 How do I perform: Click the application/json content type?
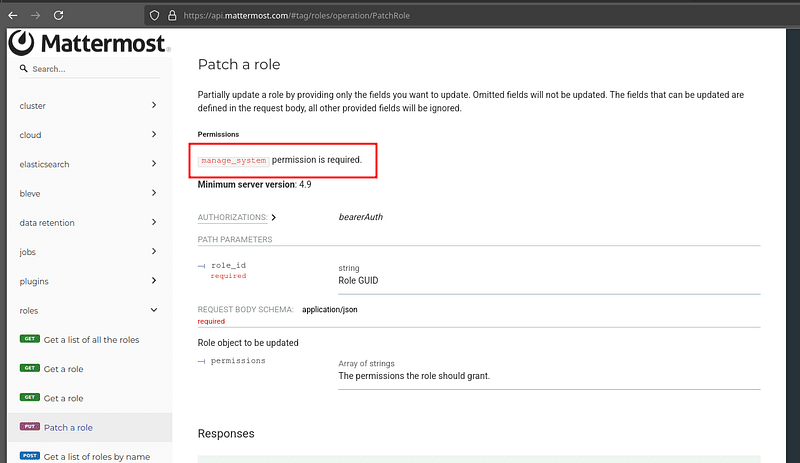(330, 309)
